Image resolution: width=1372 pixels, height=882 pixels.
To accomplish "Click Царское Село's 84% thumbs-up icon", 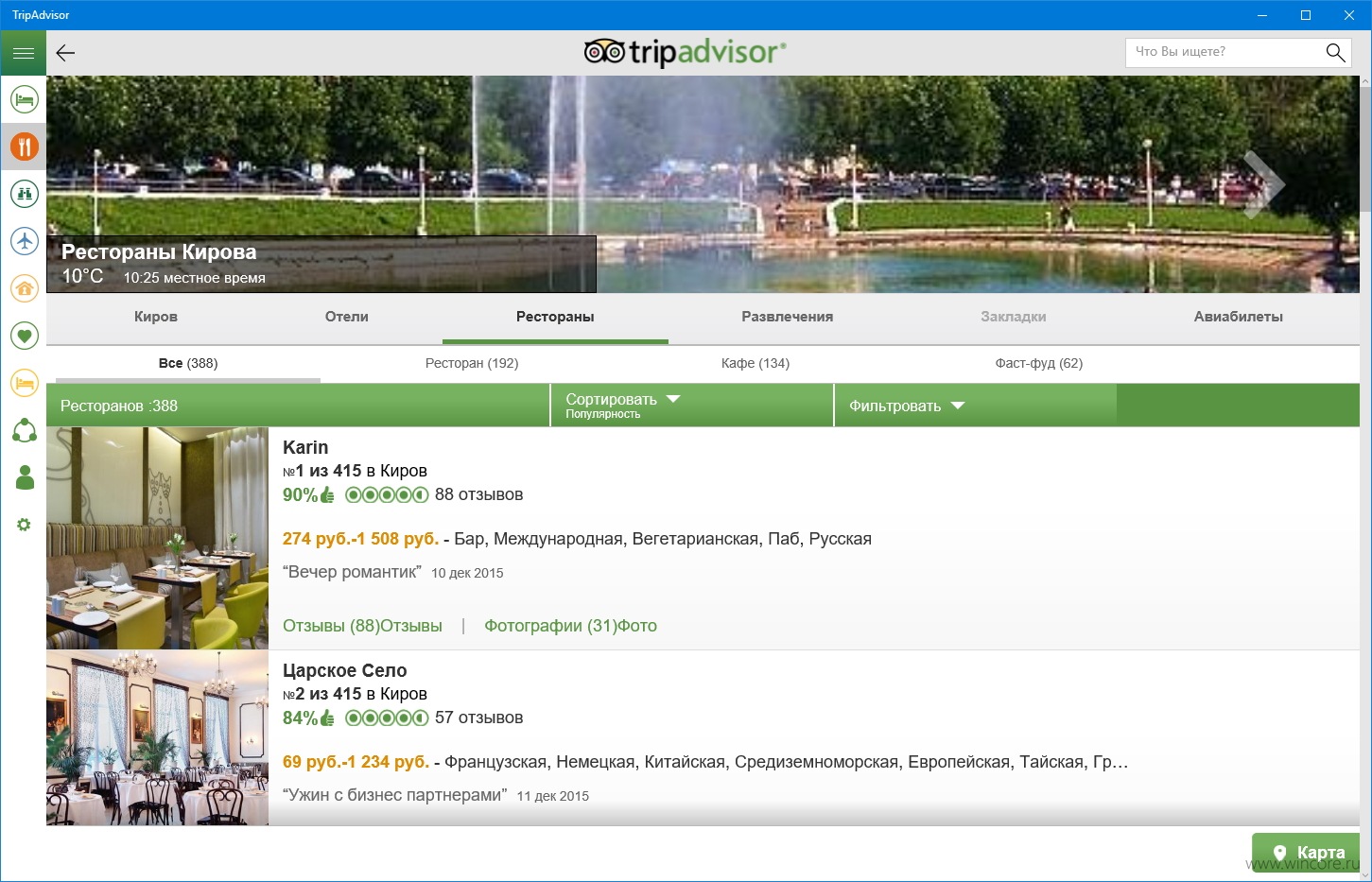I will point(327,718).
